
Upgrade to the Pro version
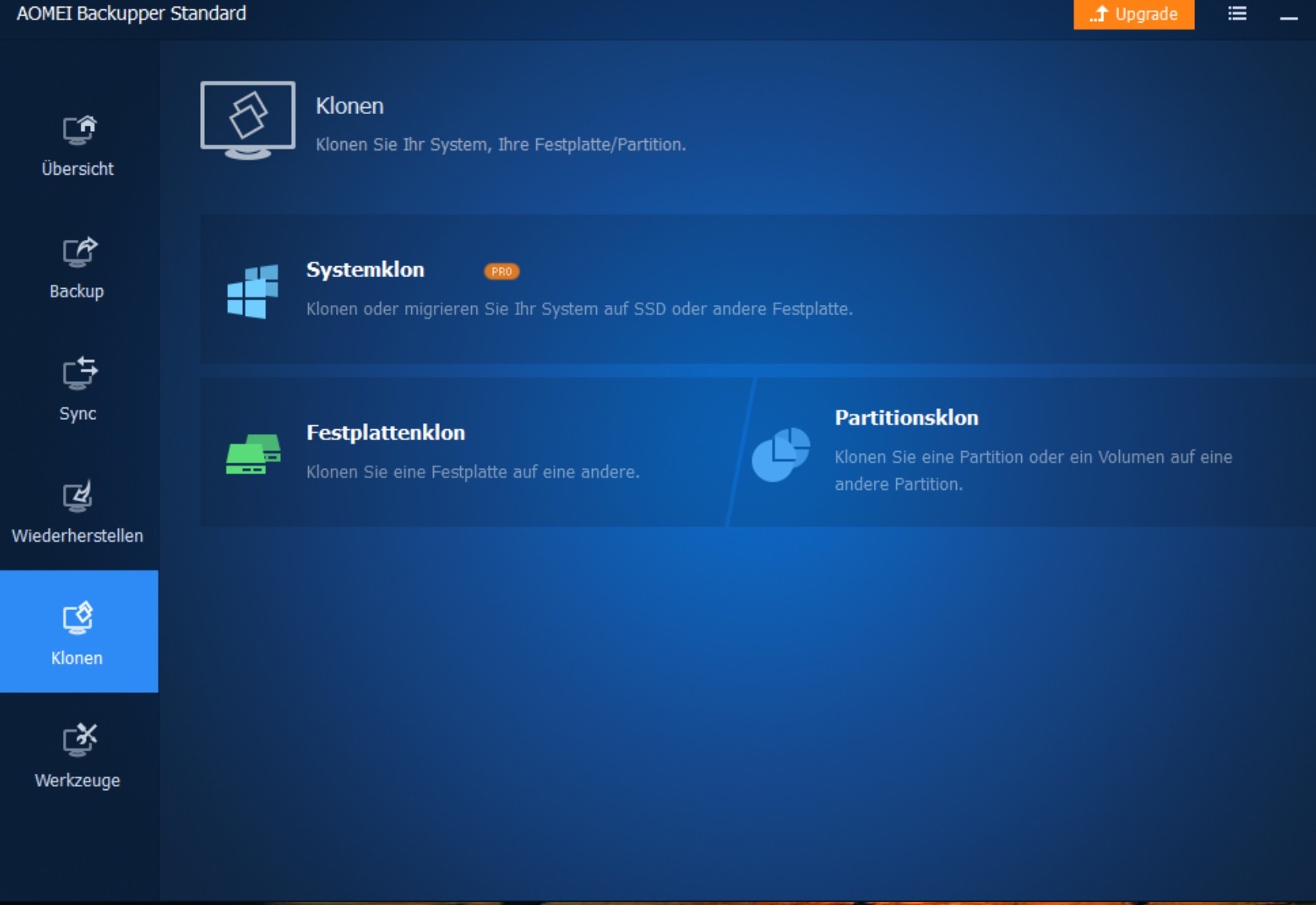click(x=1134, y=14)
